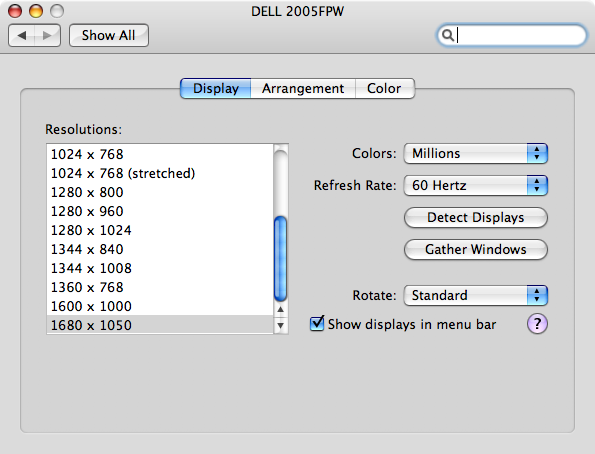Select the 1280 x 800 resolution

(159, 192)
